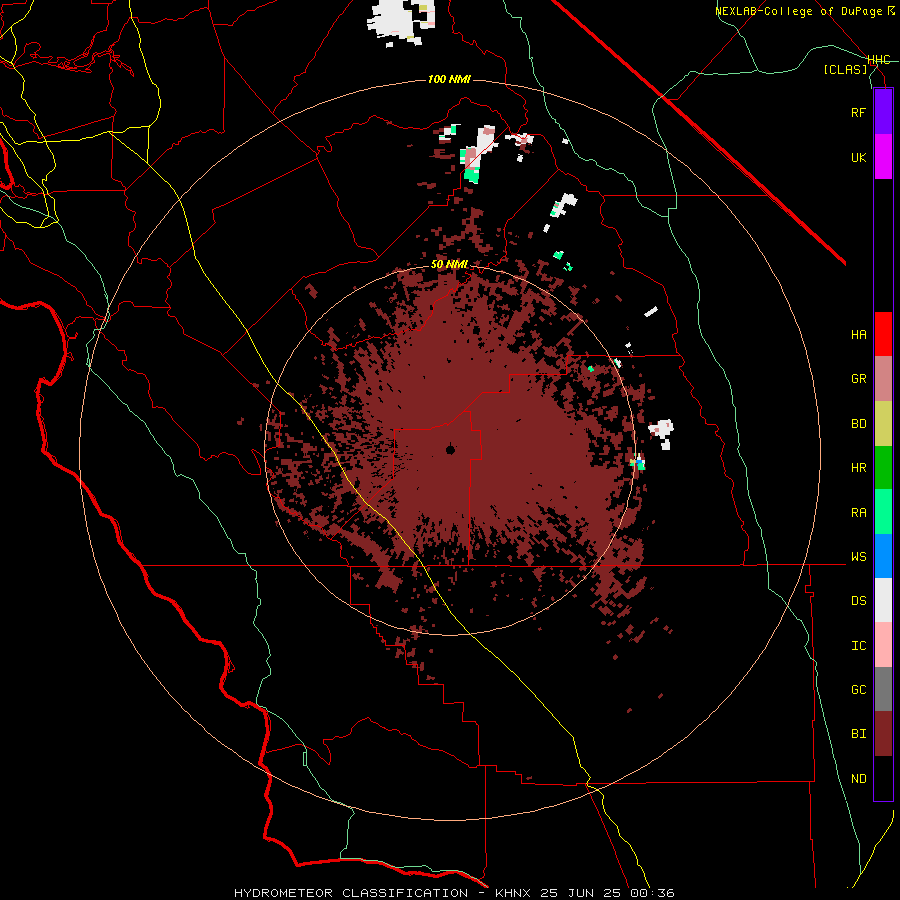
Task: Click the DS legend label
Action: pyautogui.click(x=858, y=601)
